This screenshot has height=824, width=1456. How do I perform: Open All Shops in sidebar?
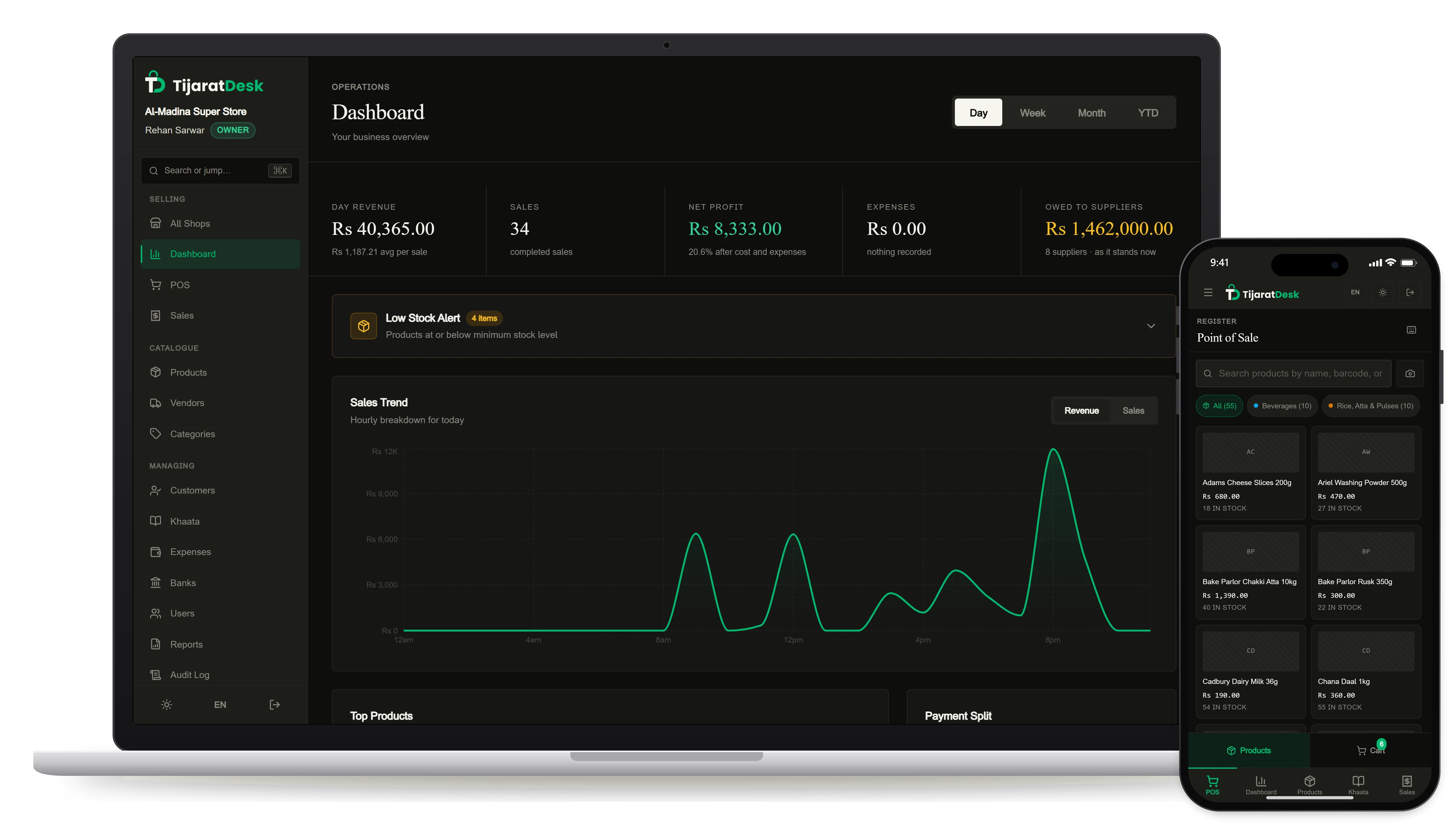point(220,223)
